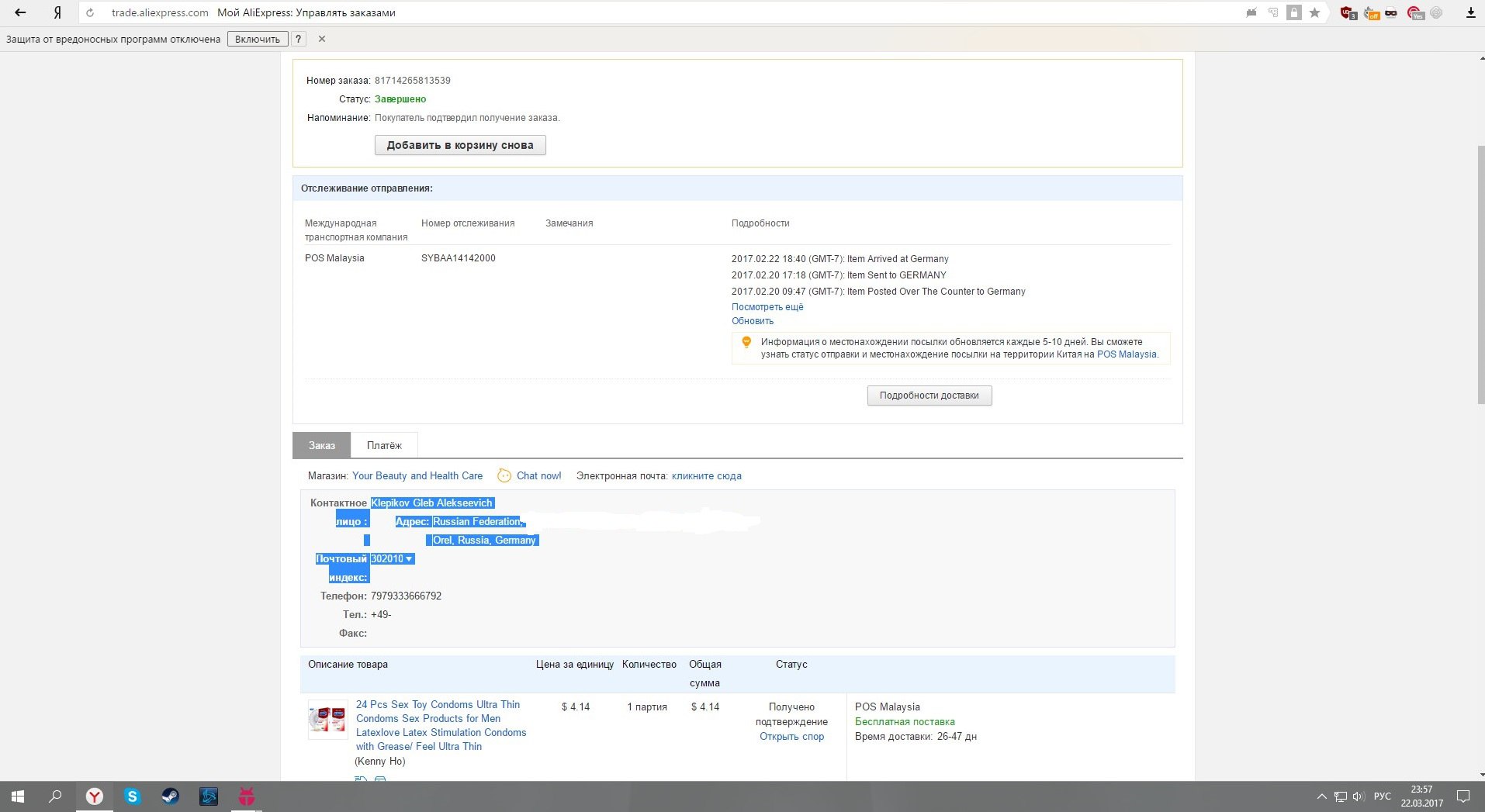Click the Chat now! link

(x=538, y=476)
